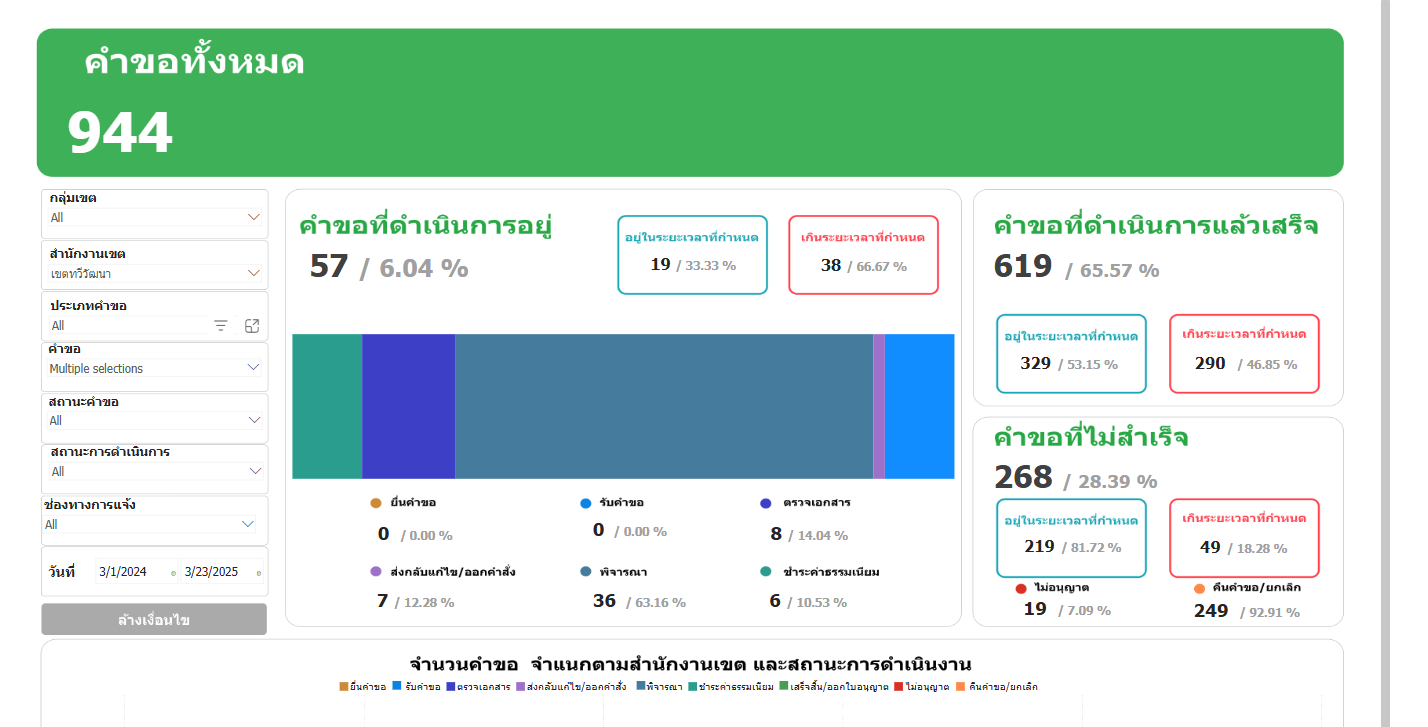This screenshot has width=1428, height=727.
Task: Select the large steel-blue พิจารณา bar segment
Action: (664, 406)
